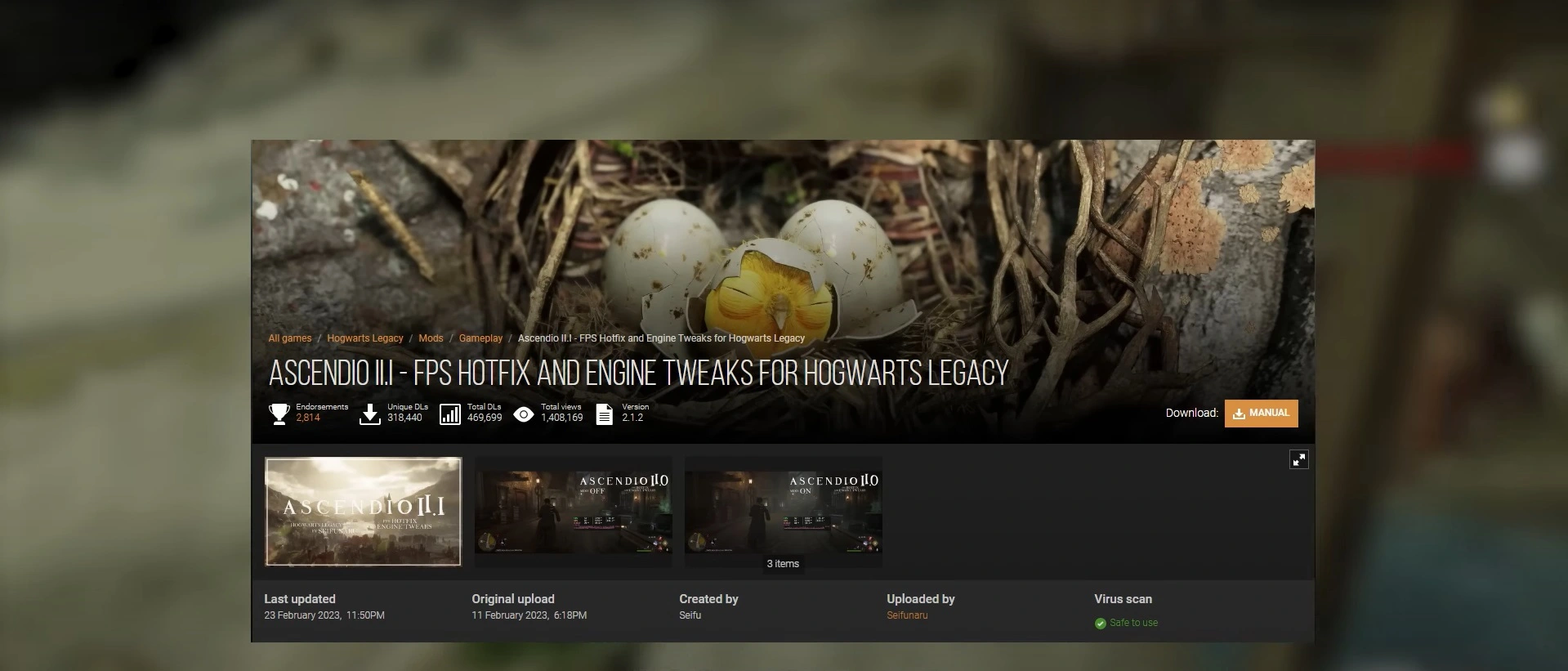The height and width of the screenshot is (671, 1568).
Task: Click the green Safe to use checkmark
Action: click(x=1100, y=624)
